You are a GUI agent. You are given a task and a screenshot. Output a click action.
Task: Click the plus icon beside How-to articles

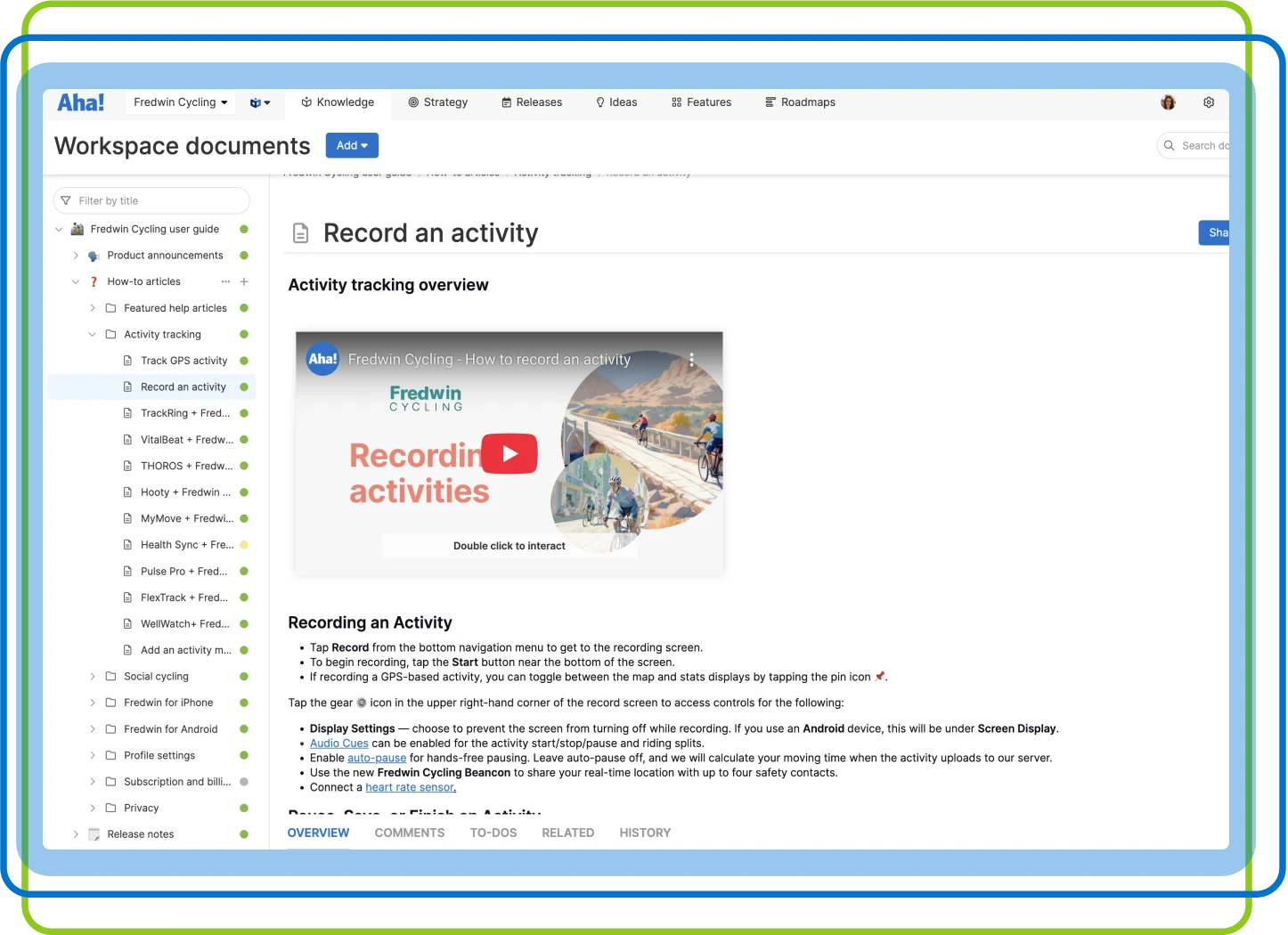pos(244,281)
